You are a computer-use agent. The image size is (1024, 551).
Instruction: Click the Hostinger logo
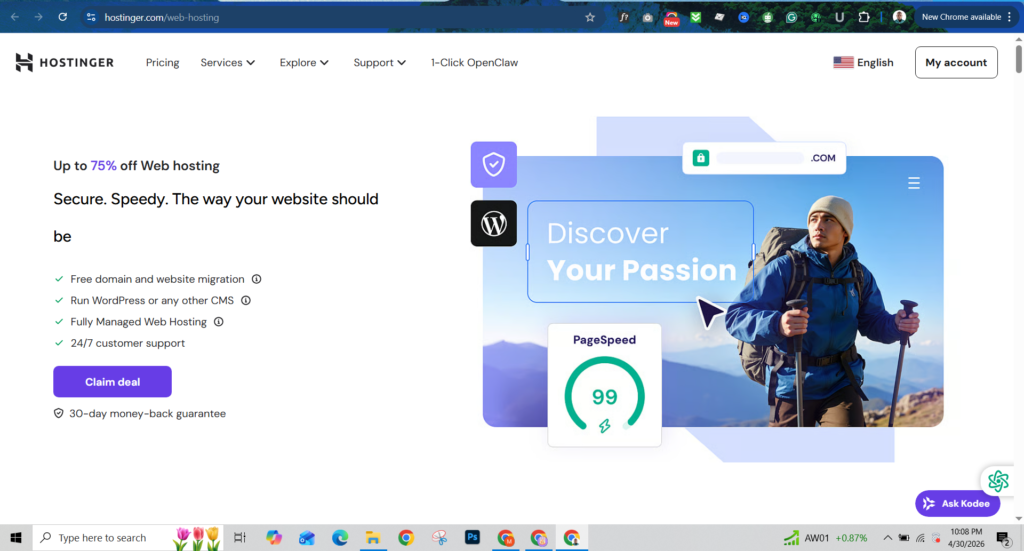click(65, 63)
